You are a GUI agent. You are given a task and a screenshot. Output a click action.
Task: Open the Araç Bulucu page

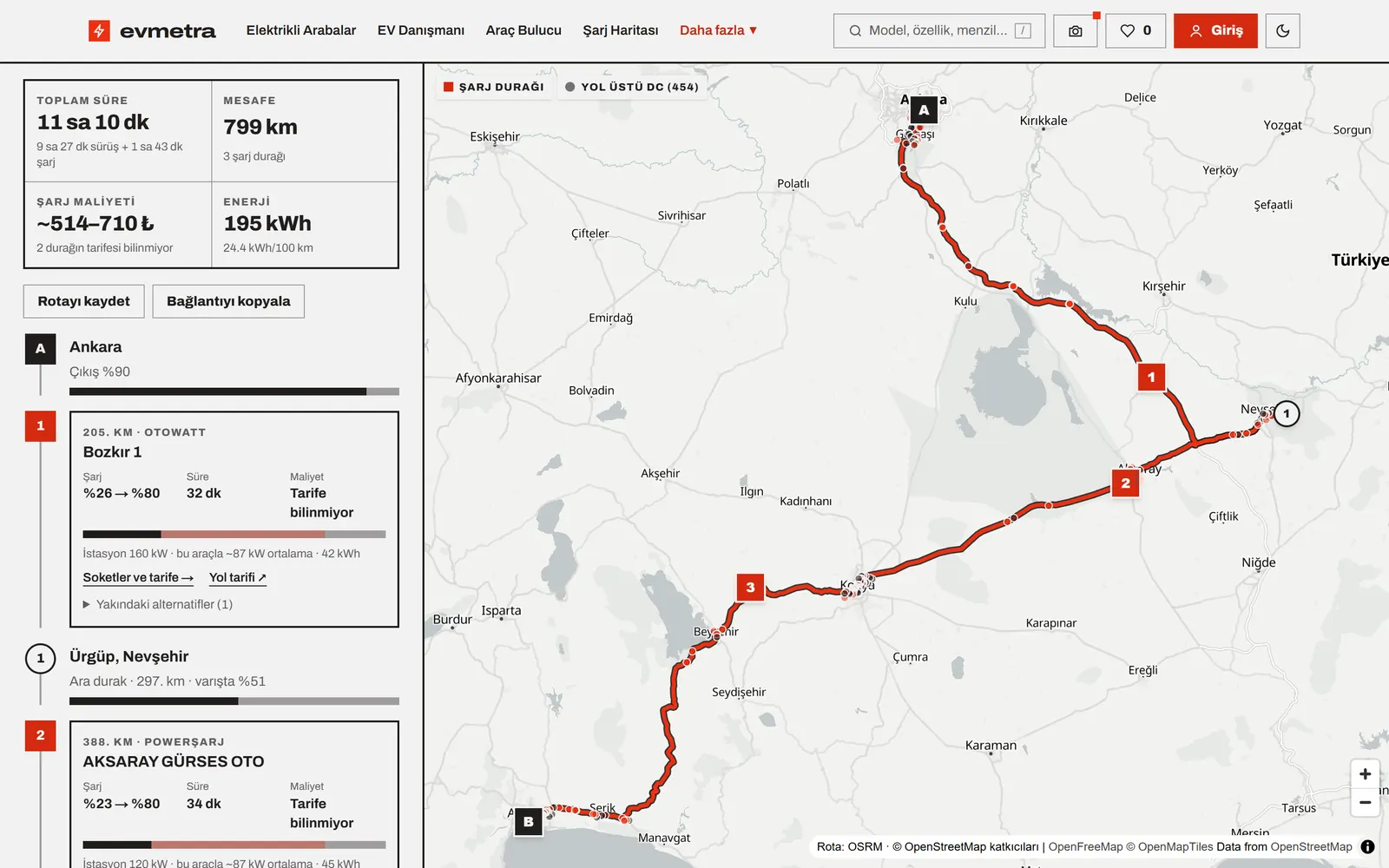point(523,30)
